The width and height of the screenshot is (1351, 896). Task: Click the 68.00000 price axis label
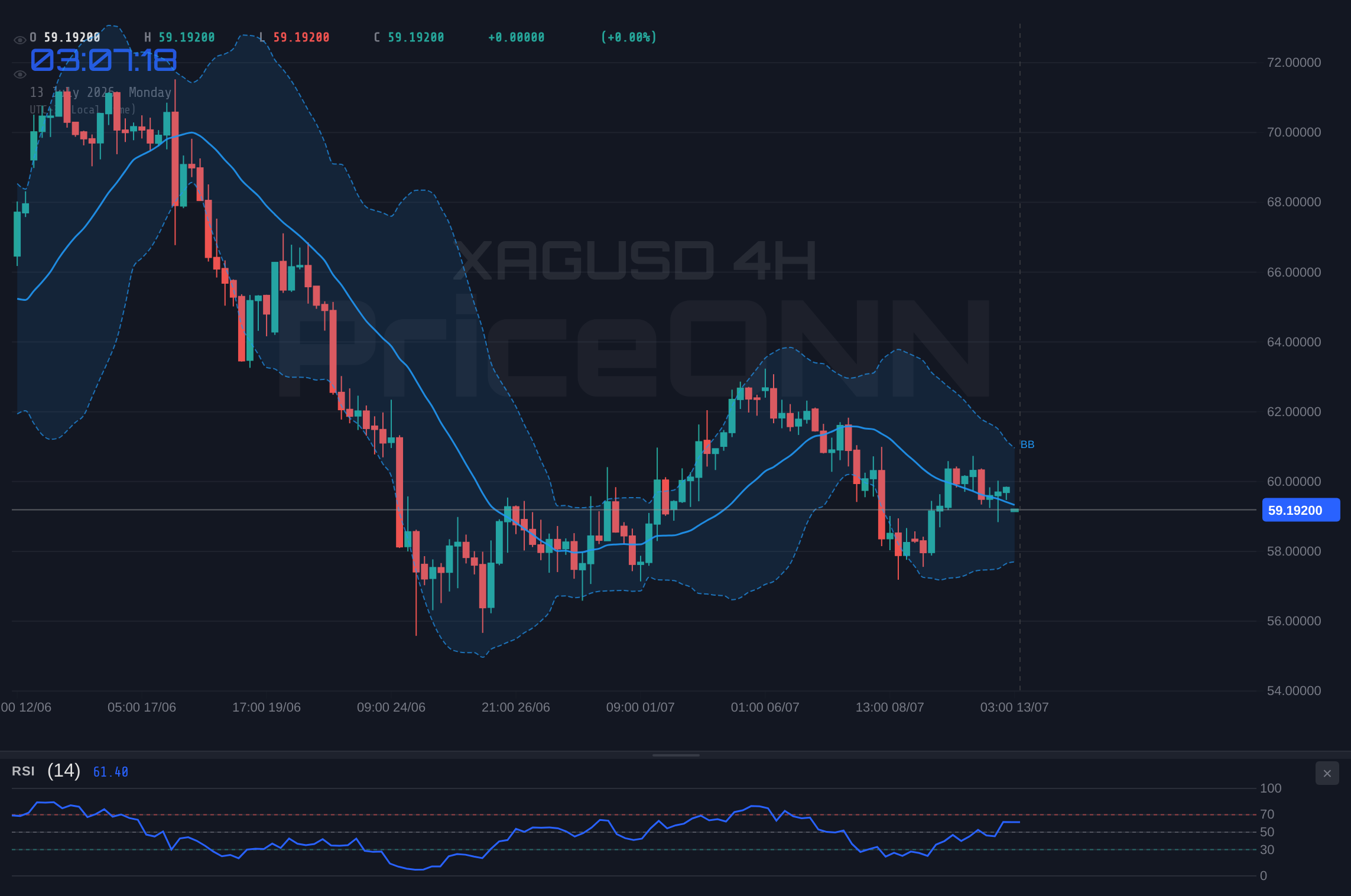pyautogui.click(x=1294, y=202)
